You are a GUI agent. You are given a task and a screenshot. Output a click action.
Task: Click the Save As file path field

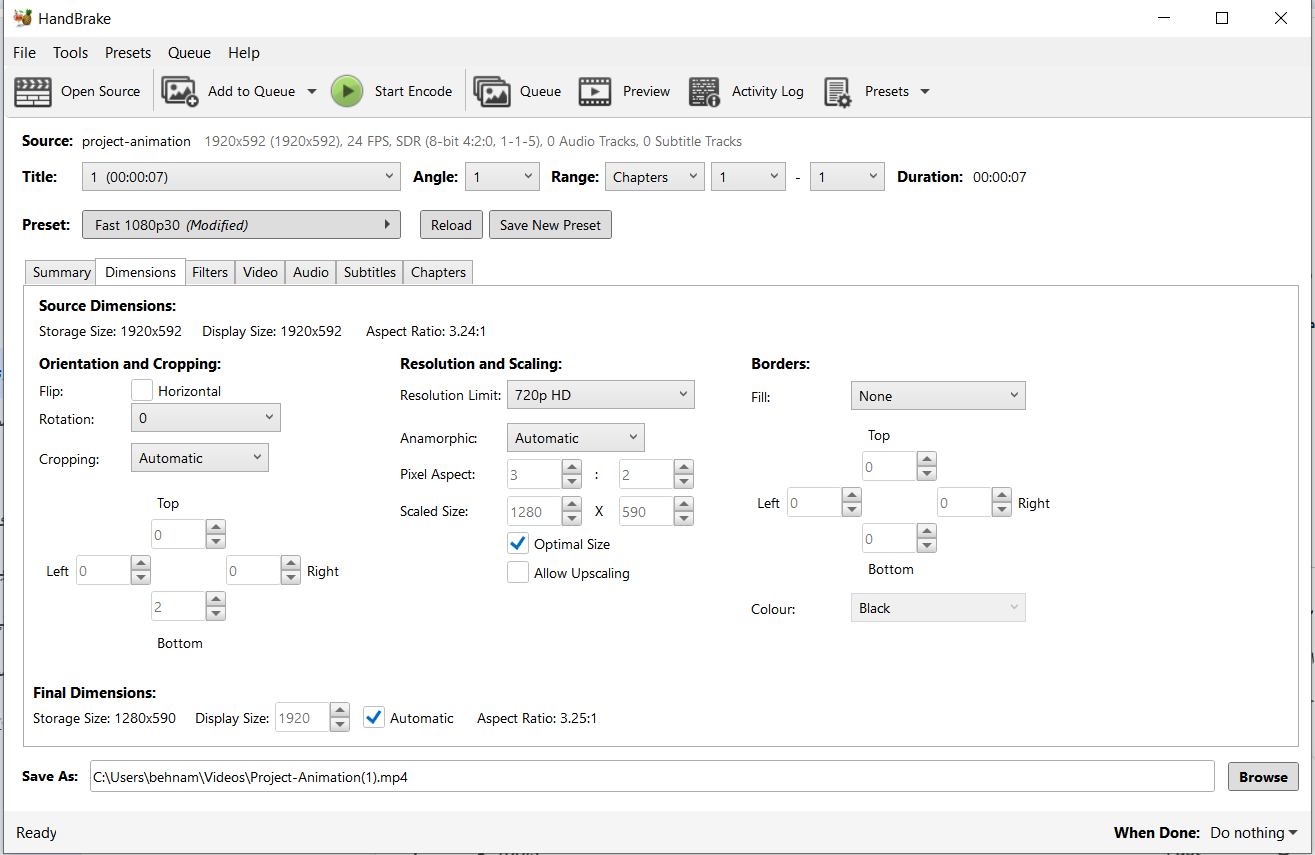[652, 777]
